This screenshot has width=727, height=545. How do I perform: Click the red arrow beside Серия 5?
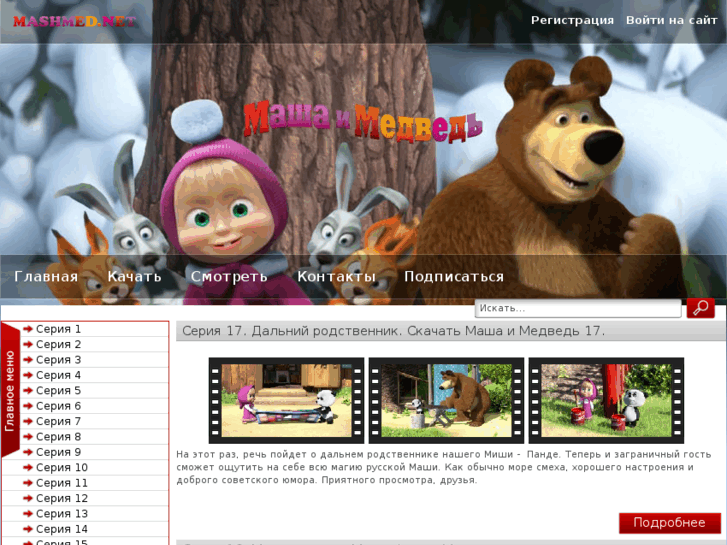coord(28,391)
